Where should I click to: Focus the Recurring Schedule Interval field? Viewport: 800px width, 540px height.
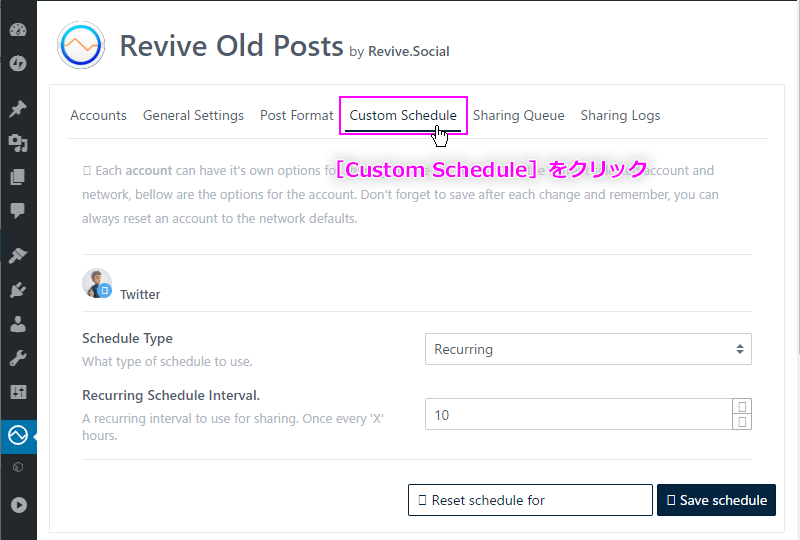(579, 414)
